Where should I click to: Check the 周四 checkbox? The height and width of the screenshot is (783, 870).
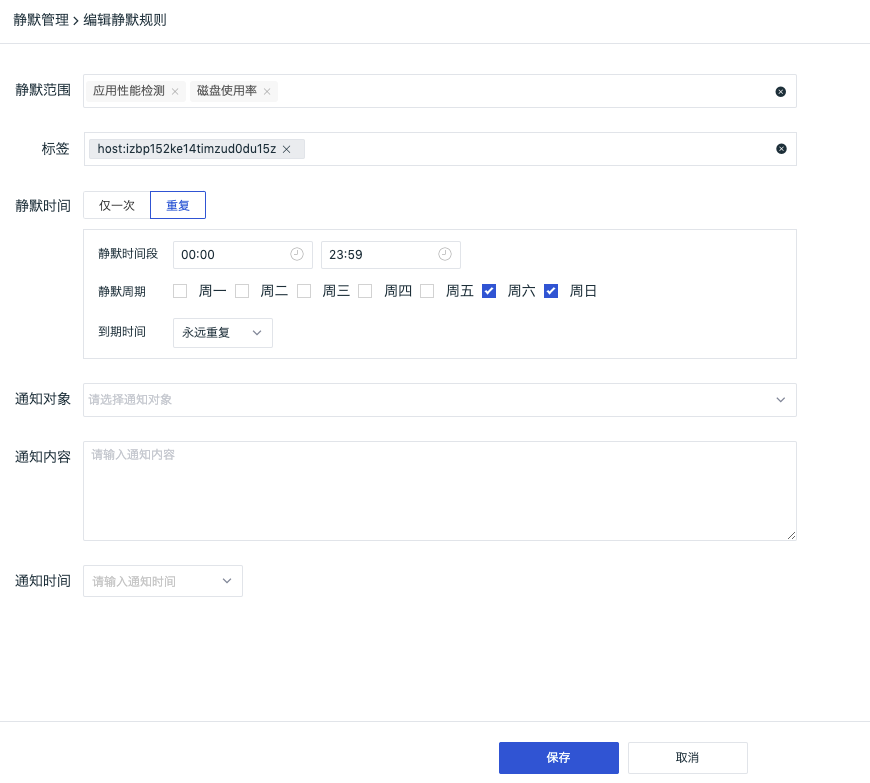point(365,291)
